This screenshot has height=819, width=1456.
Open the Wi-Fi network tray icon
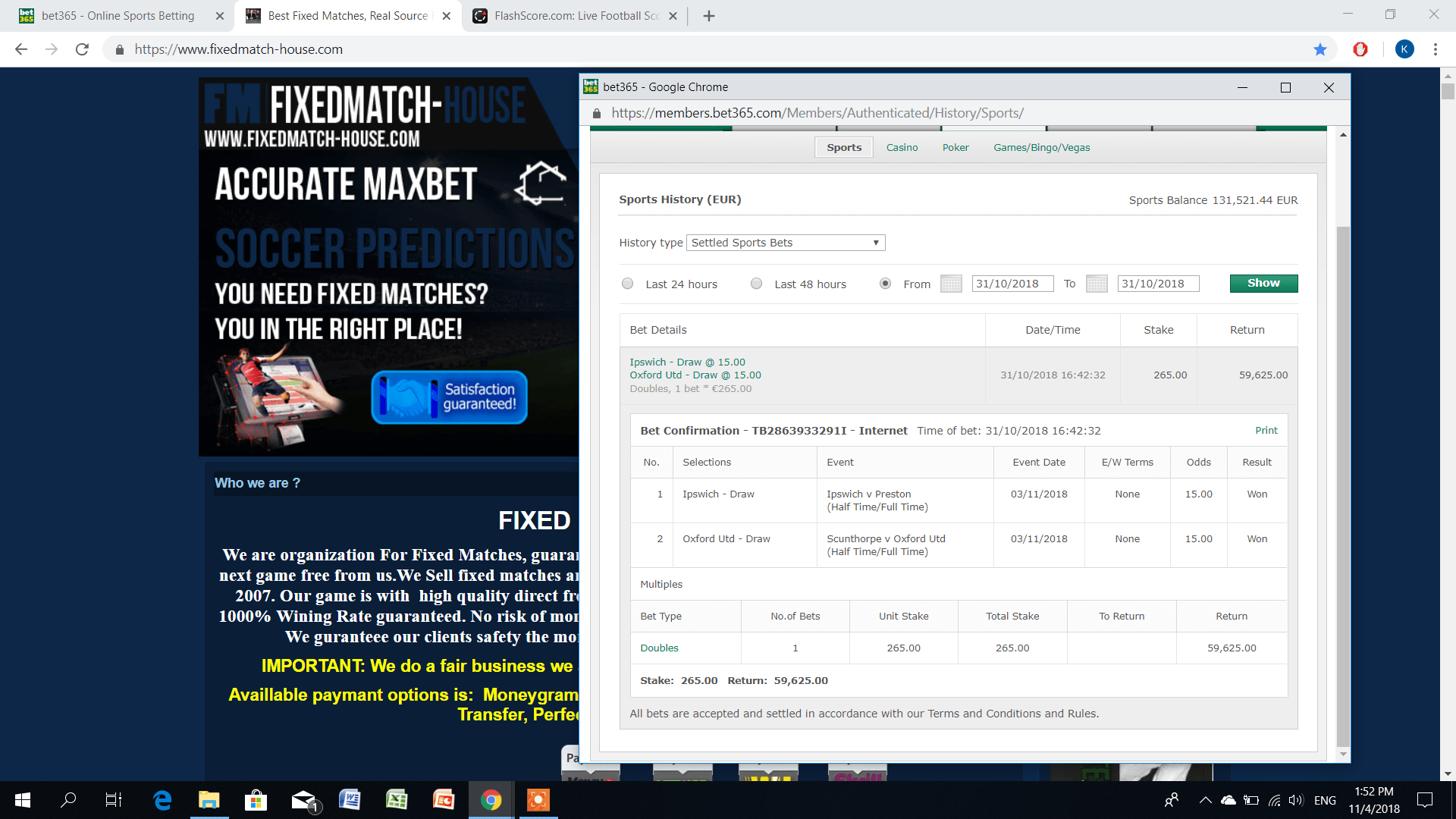(x=1274, y=800)
